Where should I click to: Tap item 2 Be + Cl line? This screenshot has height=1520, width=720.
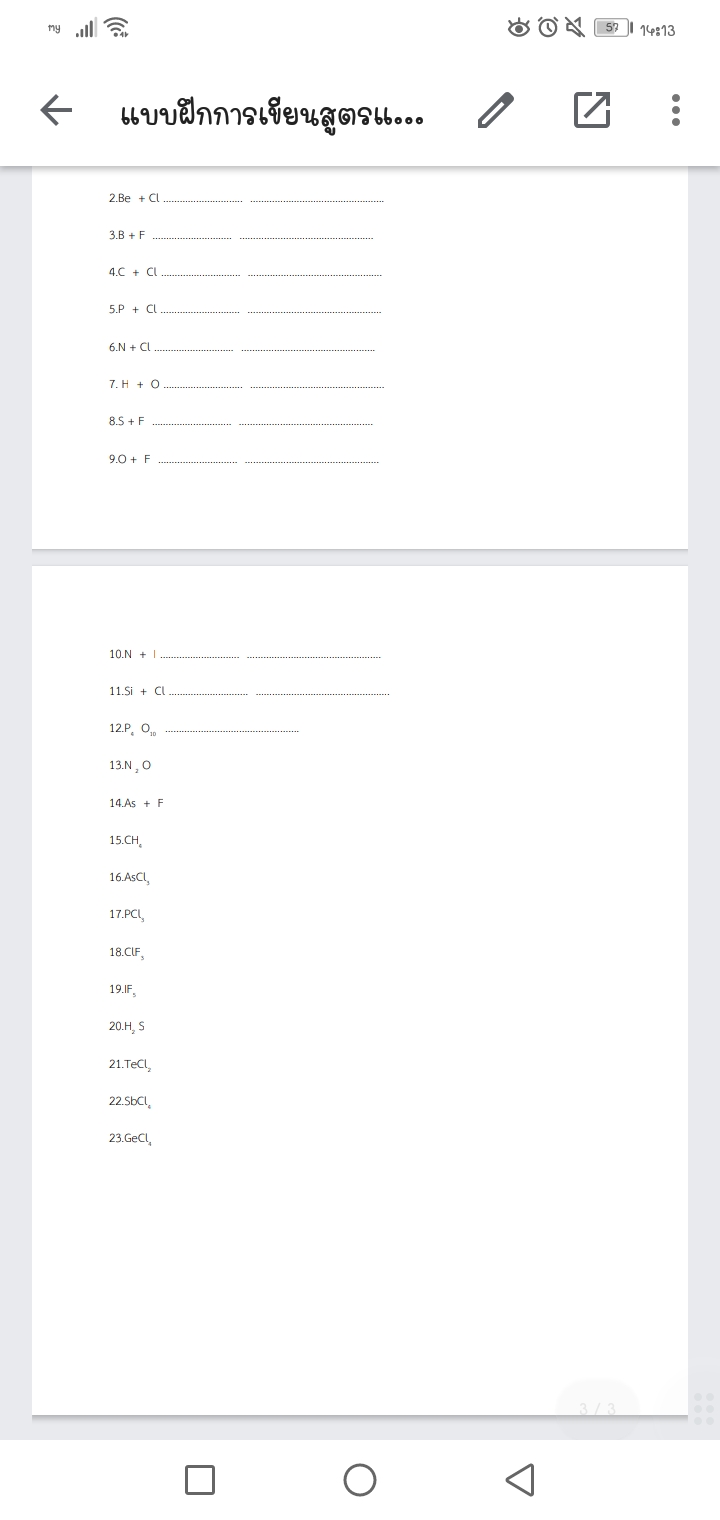(246, 198)
